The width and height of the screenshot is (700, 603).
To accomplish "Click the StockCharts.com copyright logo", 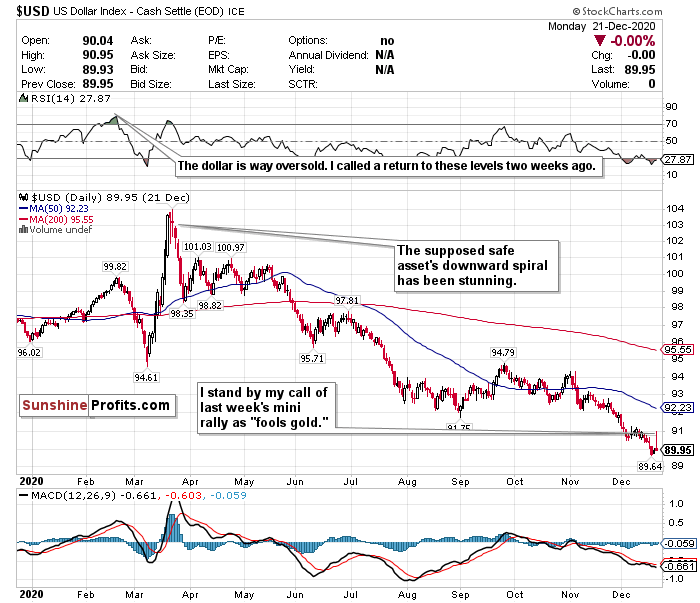I will [x=617, y=11].
